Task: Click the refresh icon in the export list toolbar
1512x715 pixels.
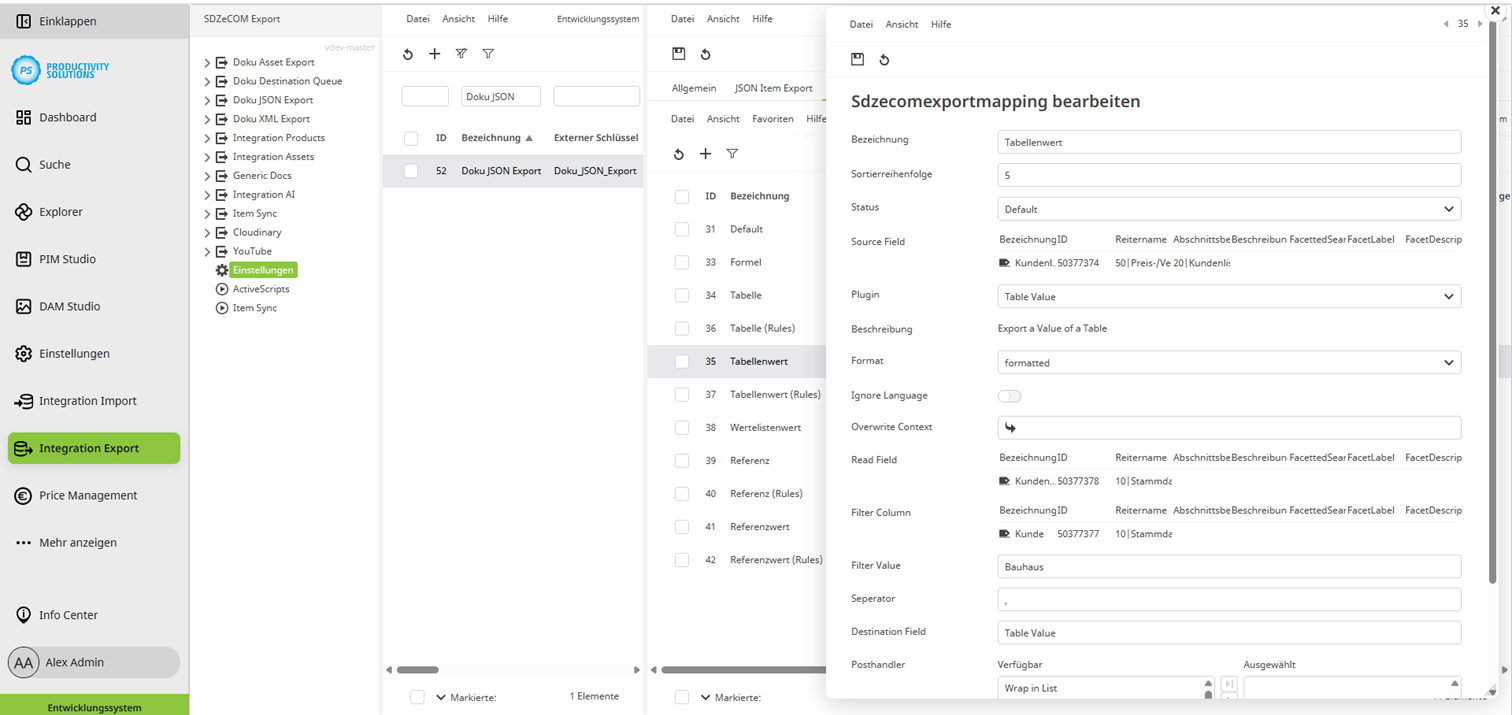Action: [407, 54]
